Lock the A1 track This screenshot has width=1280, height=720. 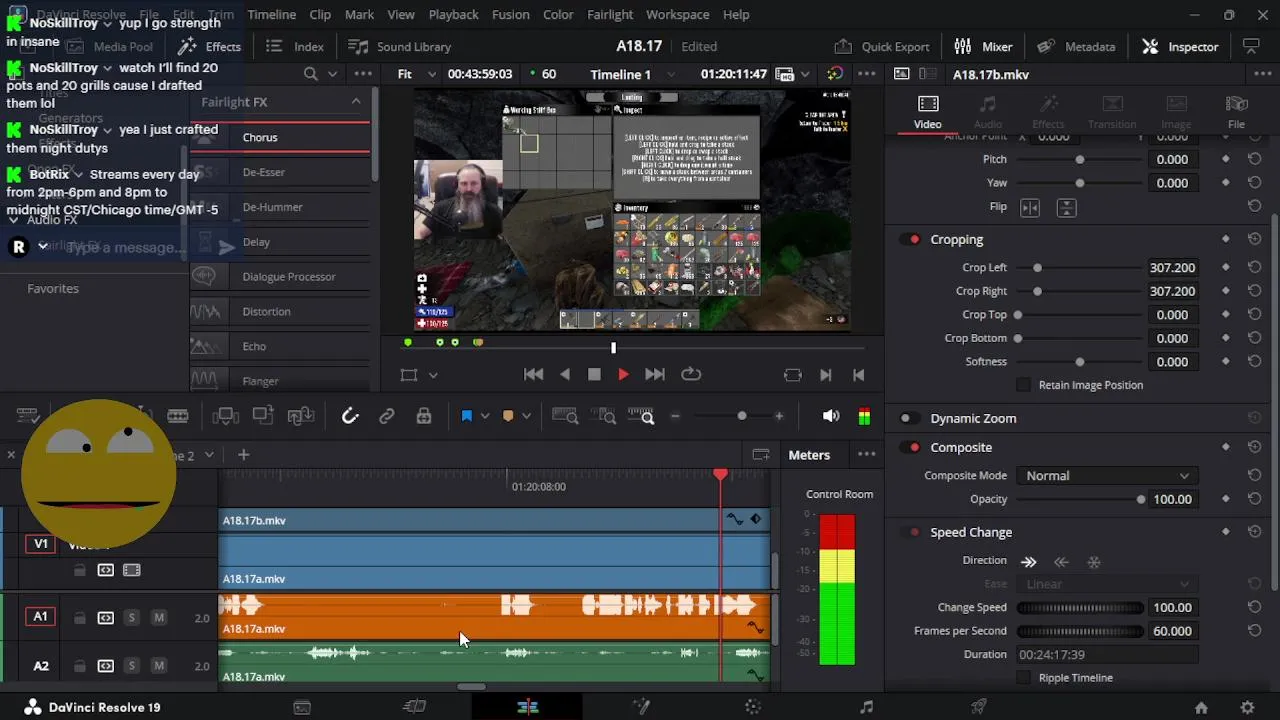coord(79,618)
